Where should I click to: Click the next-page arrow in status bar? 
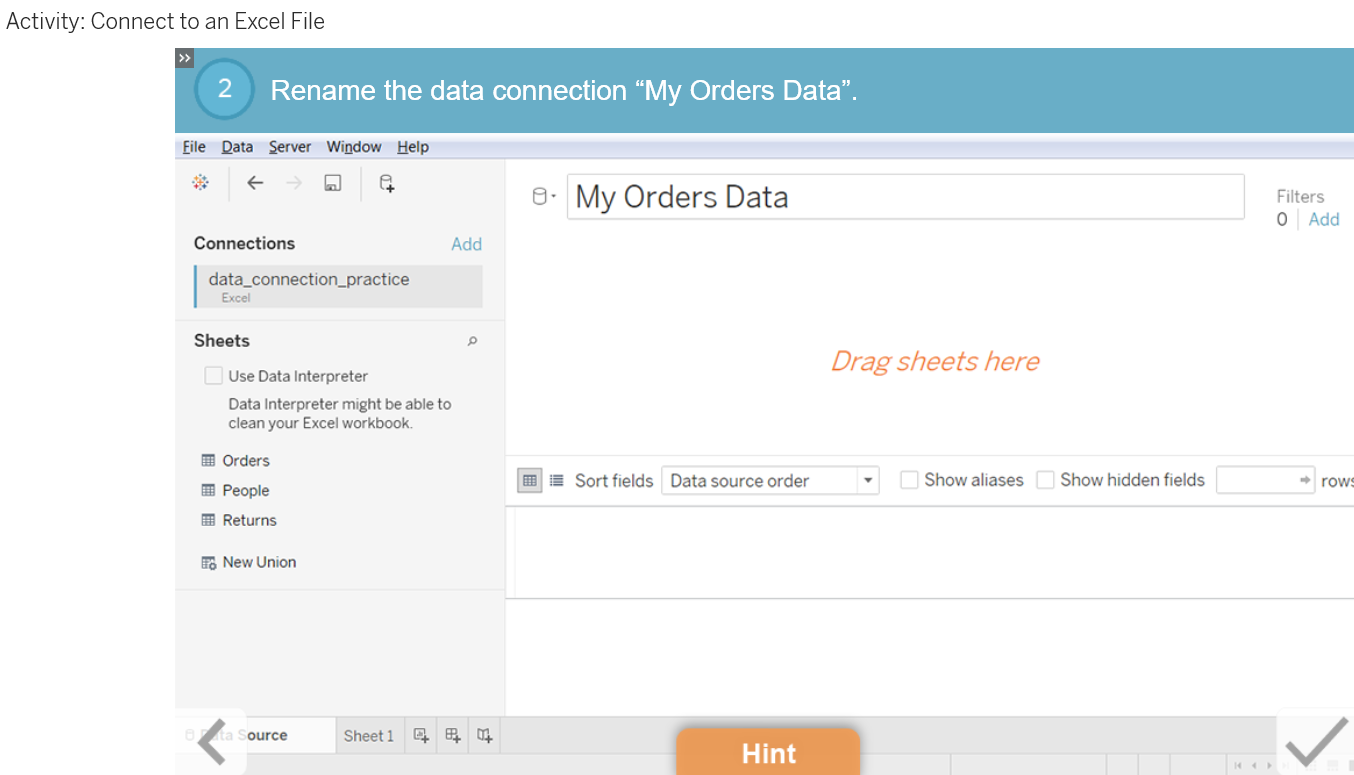tap(1271, 766)
